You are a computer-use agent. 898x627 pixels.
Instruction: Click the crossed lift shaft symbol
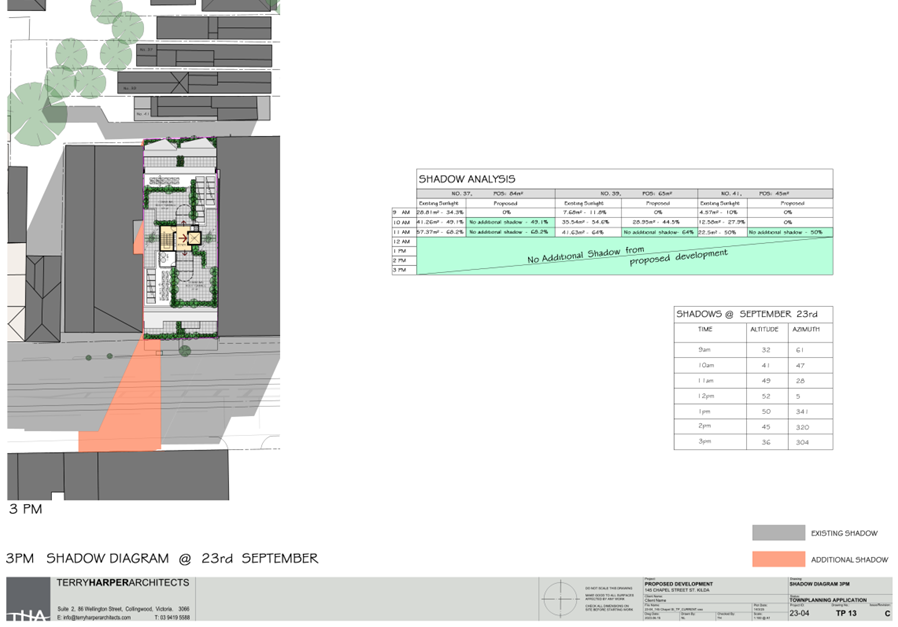coord(193,237)
